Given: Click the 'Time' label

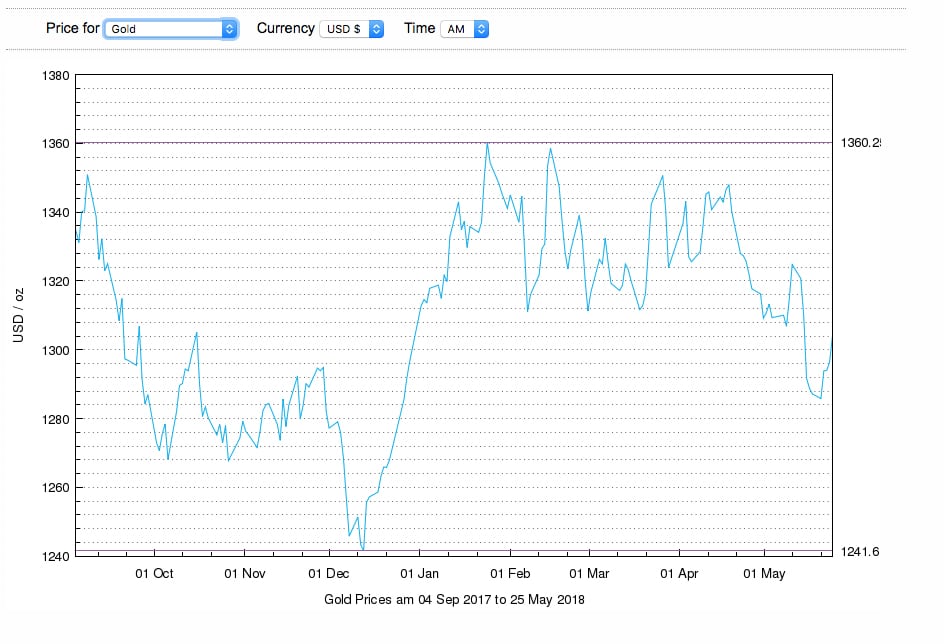Looking at the screenshot, I should (x=420, y=28).
